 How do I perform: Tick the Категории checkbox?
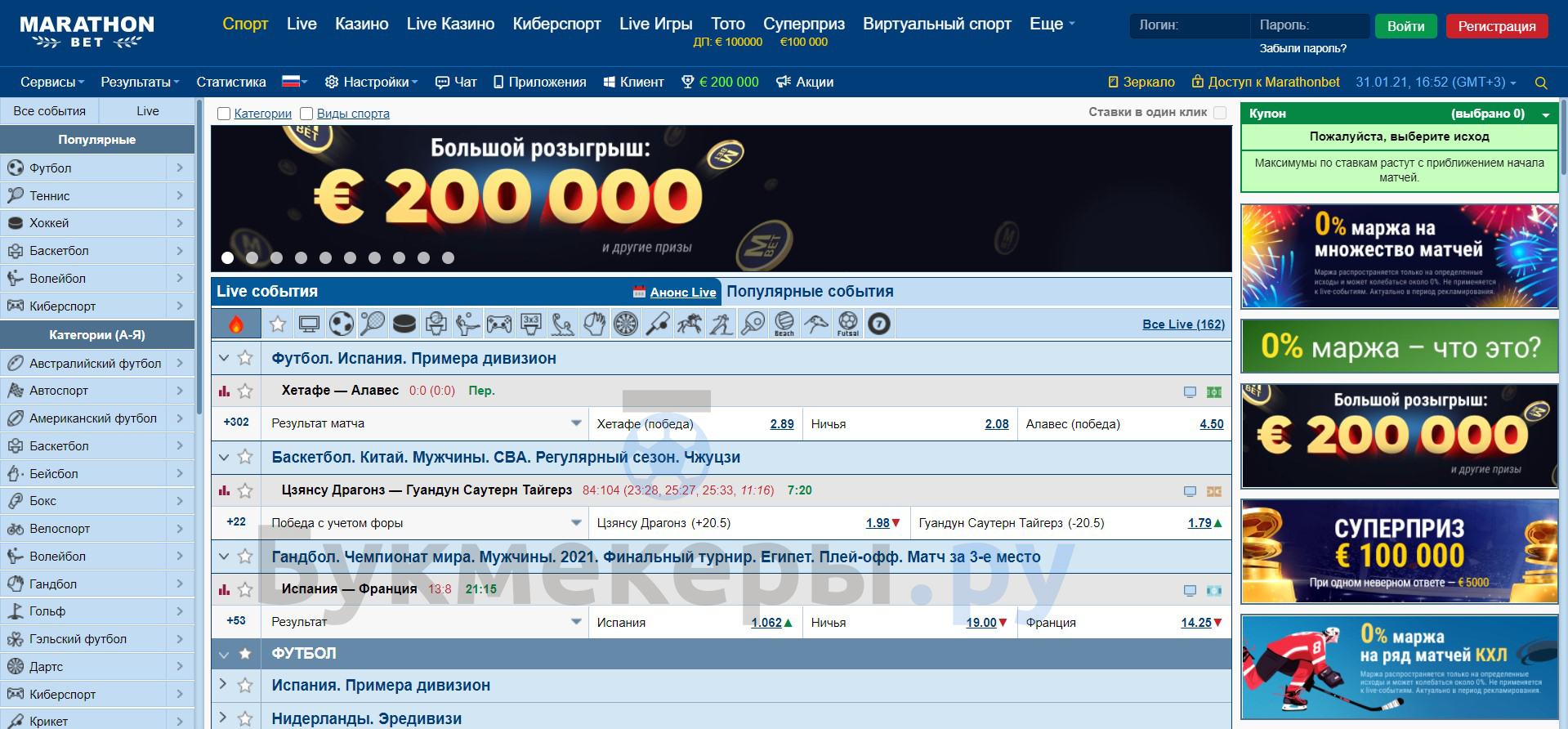click(x=224, y=114)
